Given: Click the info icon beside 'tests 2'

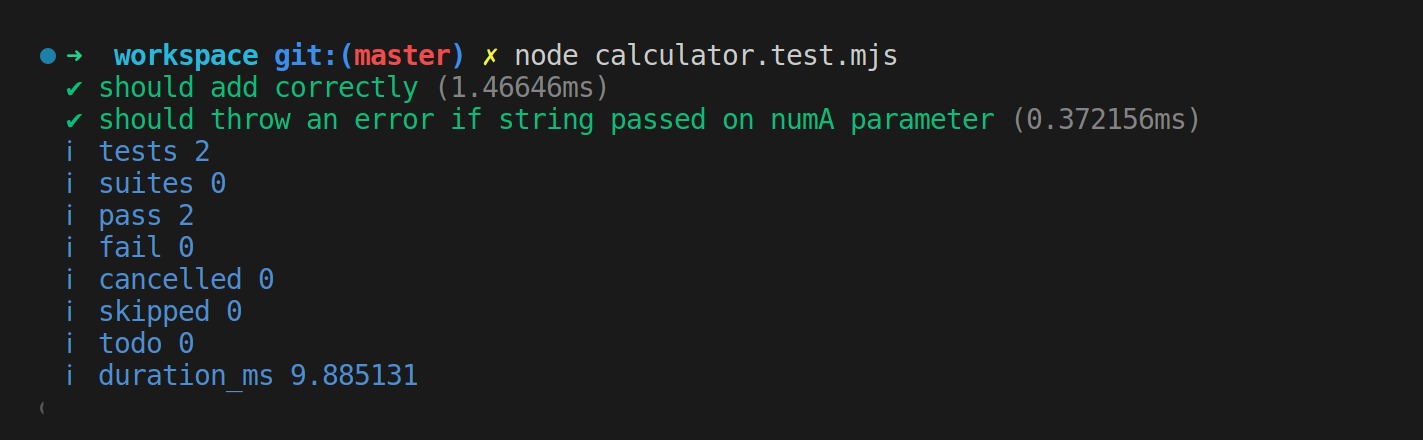Looking at the screenshot, I should point(70,152).
